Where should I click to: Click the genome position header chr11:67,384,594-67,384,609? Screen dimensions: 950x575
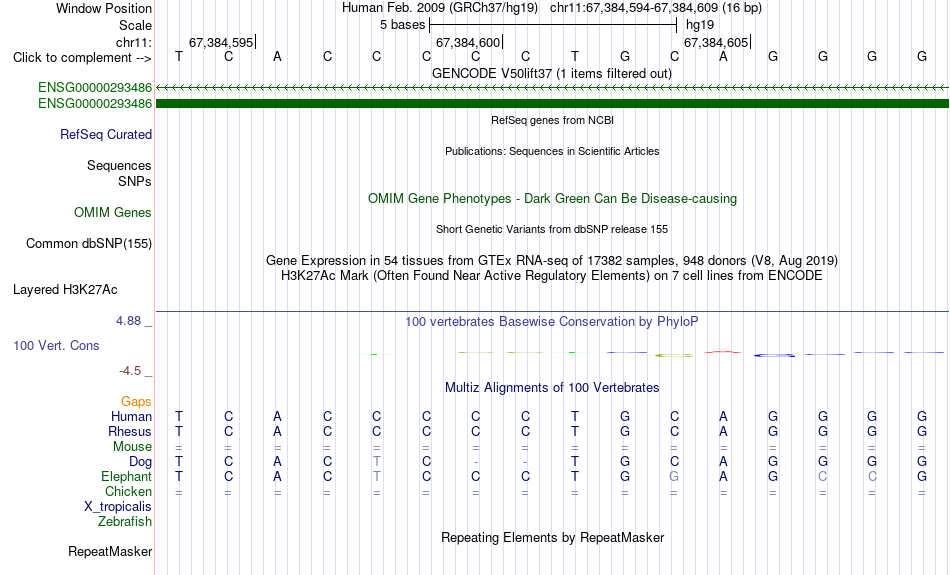click(x=656, y=8)
